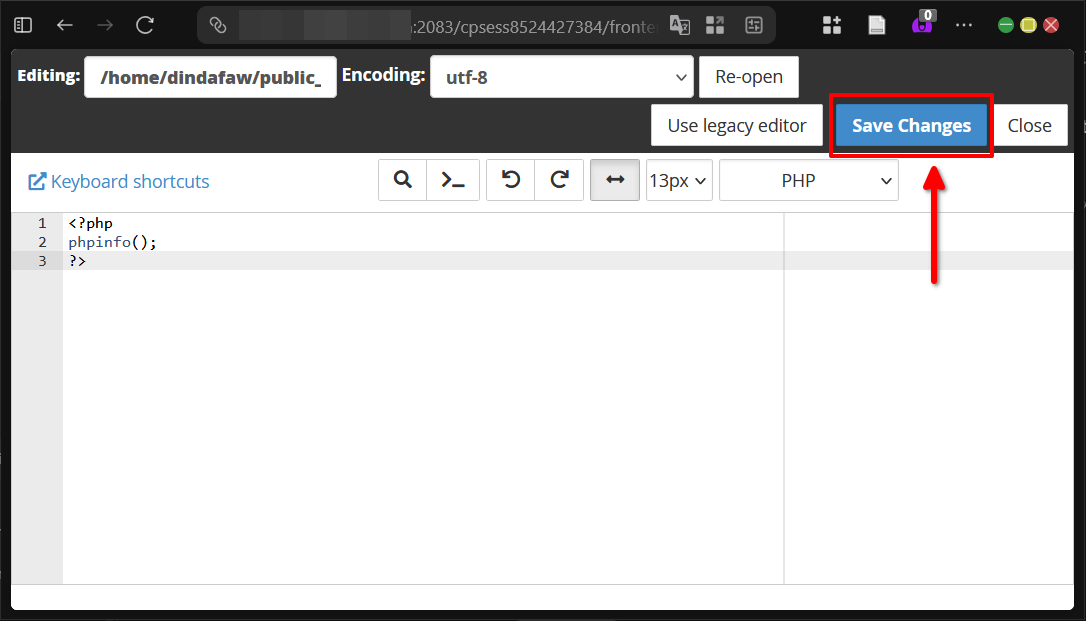Redo the last change using the redo arrow
The height and width of the screenshot is (621, 1086).
pyautogui.click(x=559, y=180)
